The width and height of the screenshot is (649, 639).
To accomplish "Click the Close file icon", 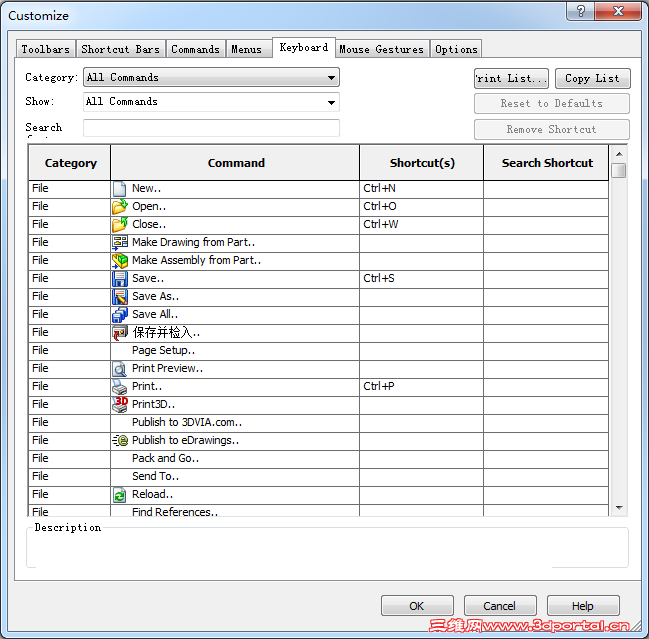I will coord(120,224).
